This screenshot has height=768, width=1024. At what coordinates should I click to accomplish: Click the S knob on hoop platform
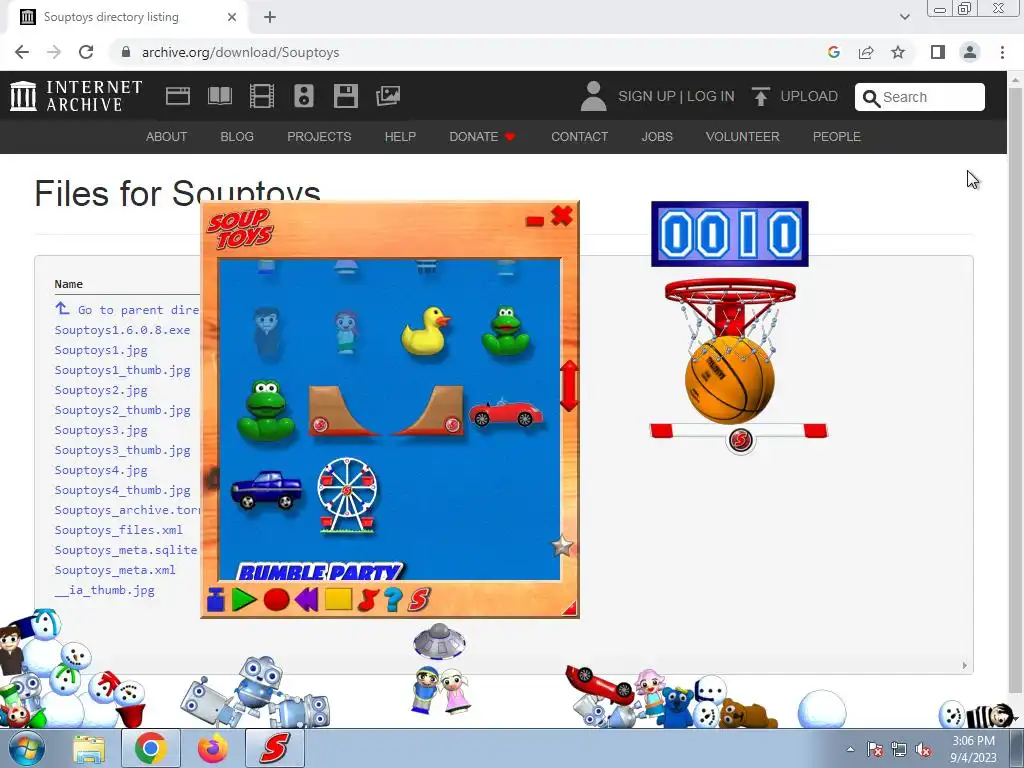point(741,440)
